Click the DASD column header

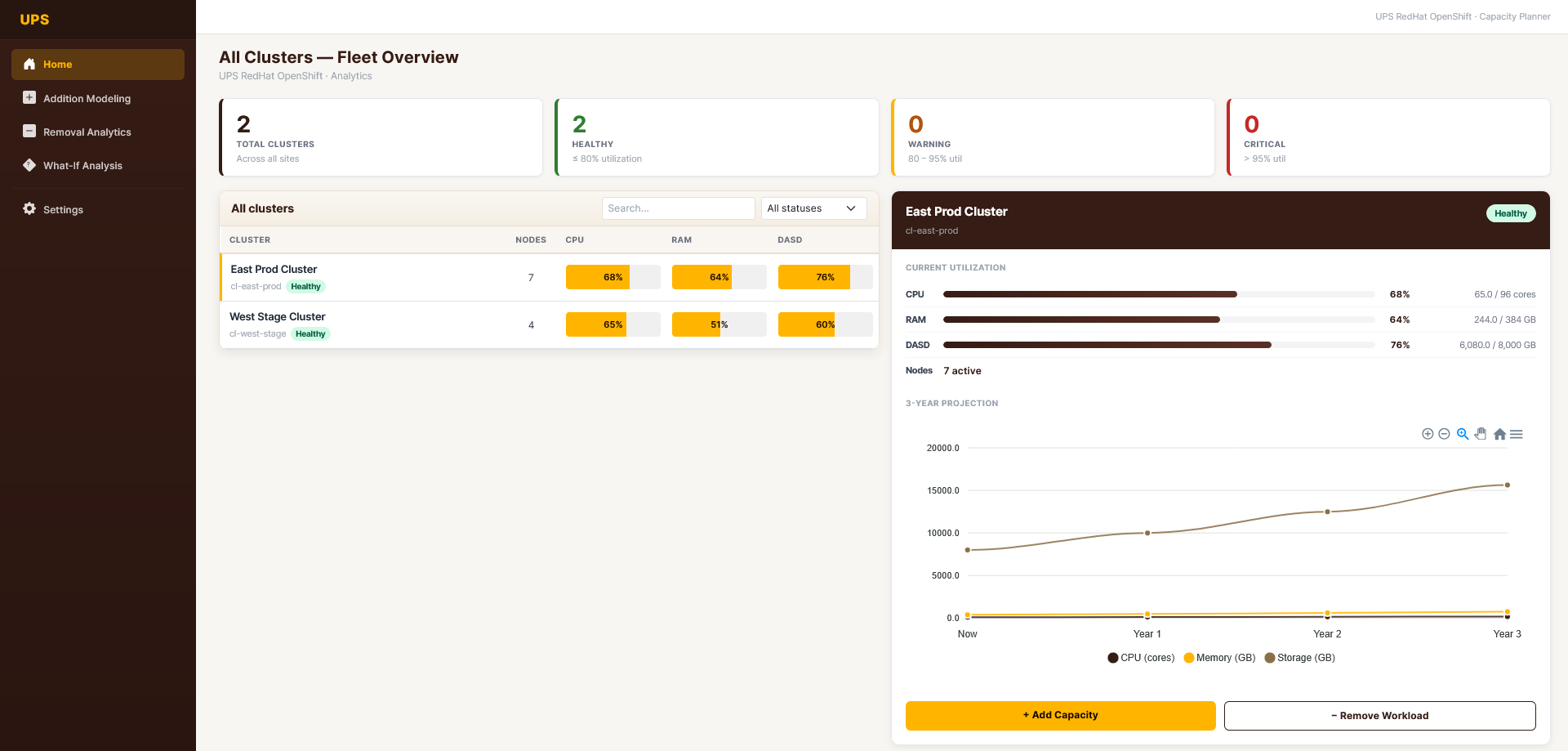[789, 240]
